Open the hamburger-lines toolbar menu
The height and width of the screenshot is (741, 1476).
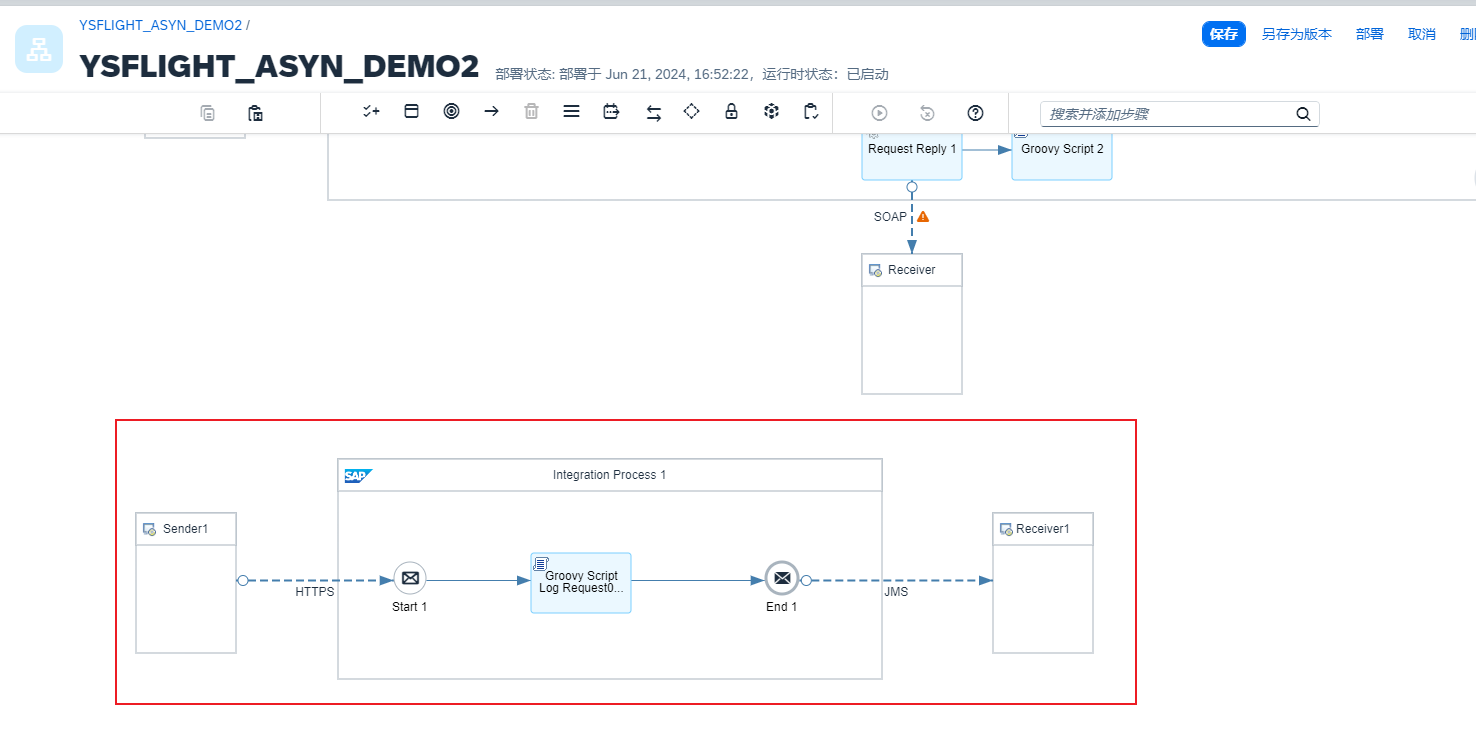571,112
